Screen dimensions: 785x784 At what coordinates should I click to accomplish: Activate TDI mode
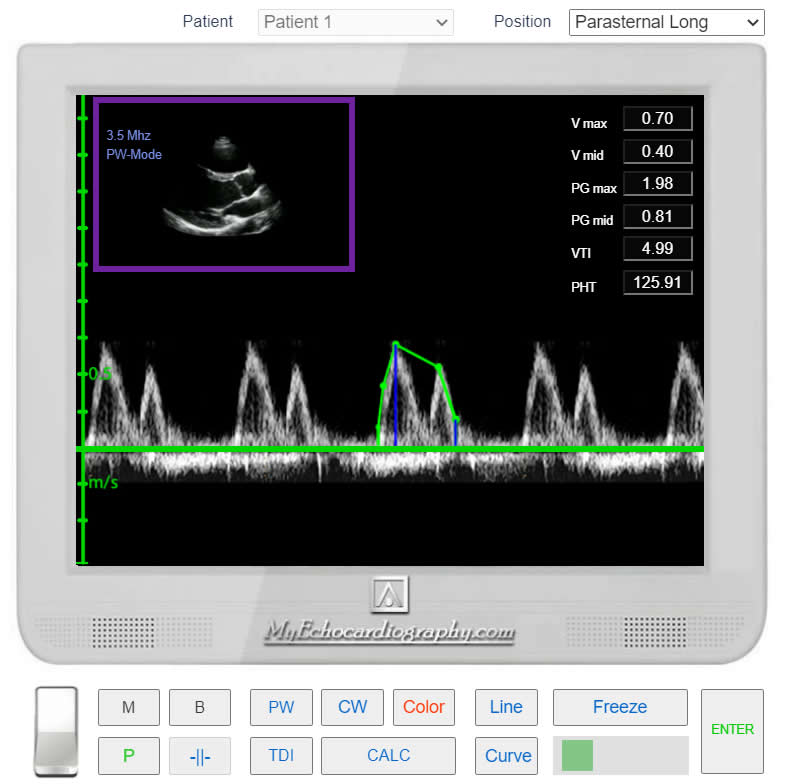[281, 755]
